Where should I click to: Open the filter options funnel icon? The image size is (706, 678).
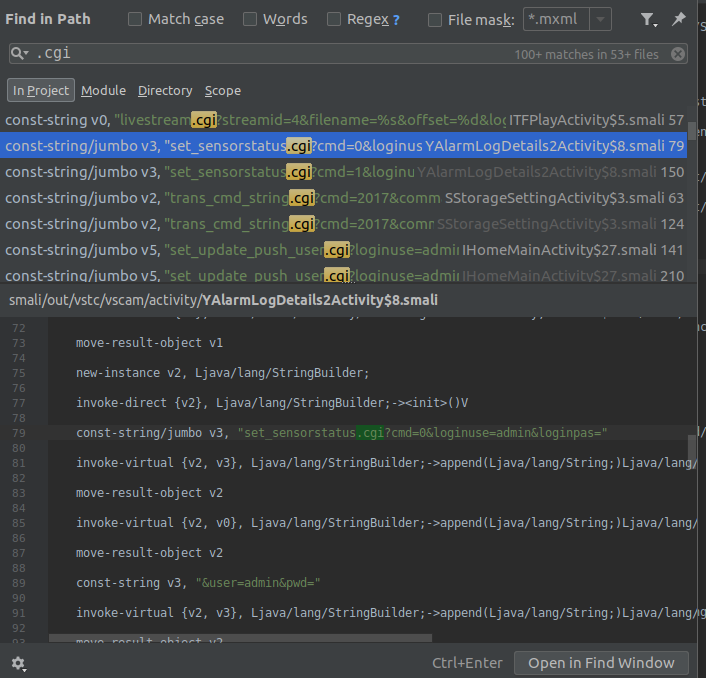pyautogui.click(x=648, y=19)
